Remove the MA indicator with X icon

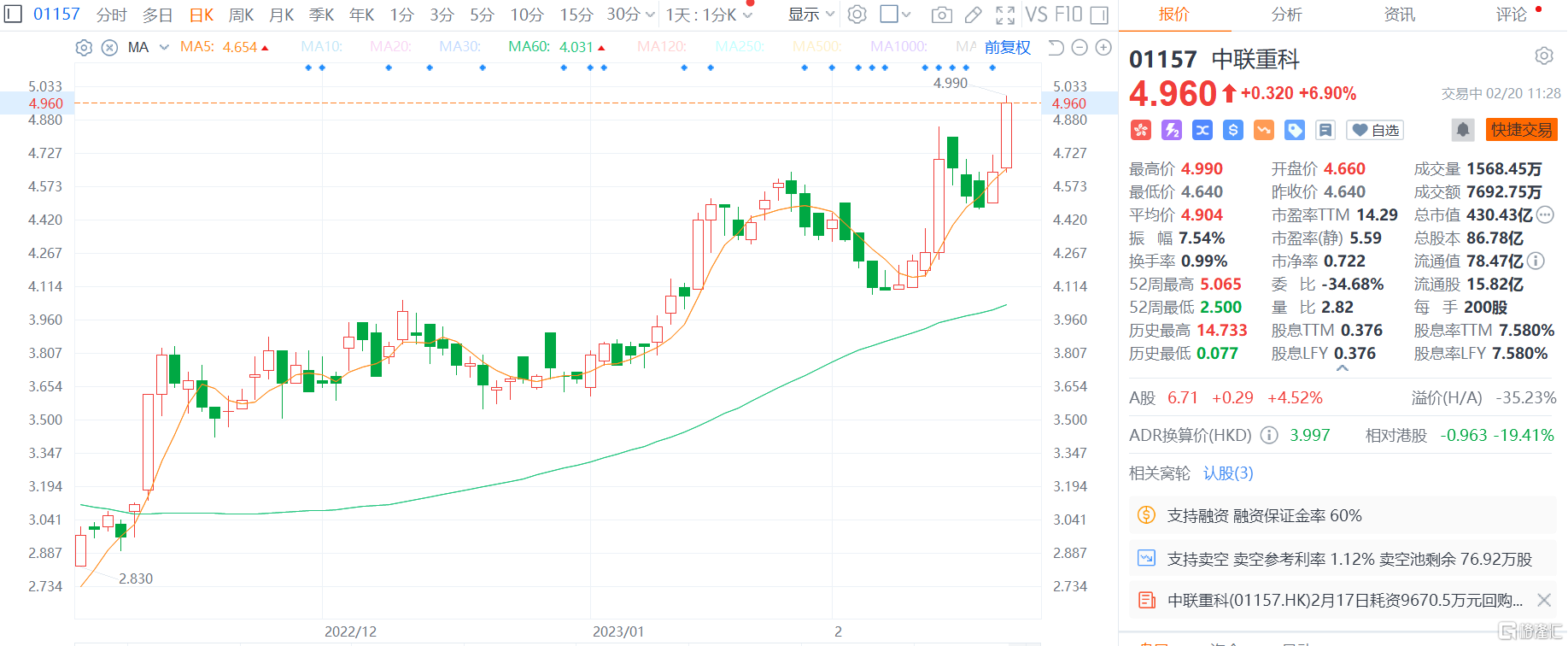tap(109, 48)
